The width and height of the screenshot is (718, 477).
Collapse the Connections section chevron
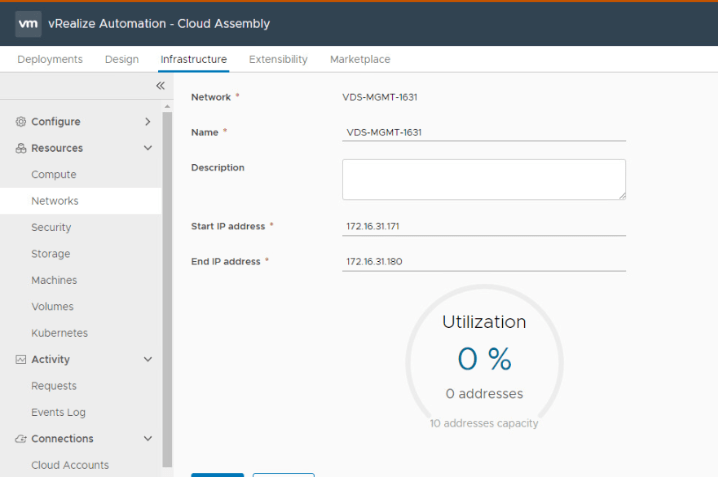pyautogui.click(x=148, y=439)
